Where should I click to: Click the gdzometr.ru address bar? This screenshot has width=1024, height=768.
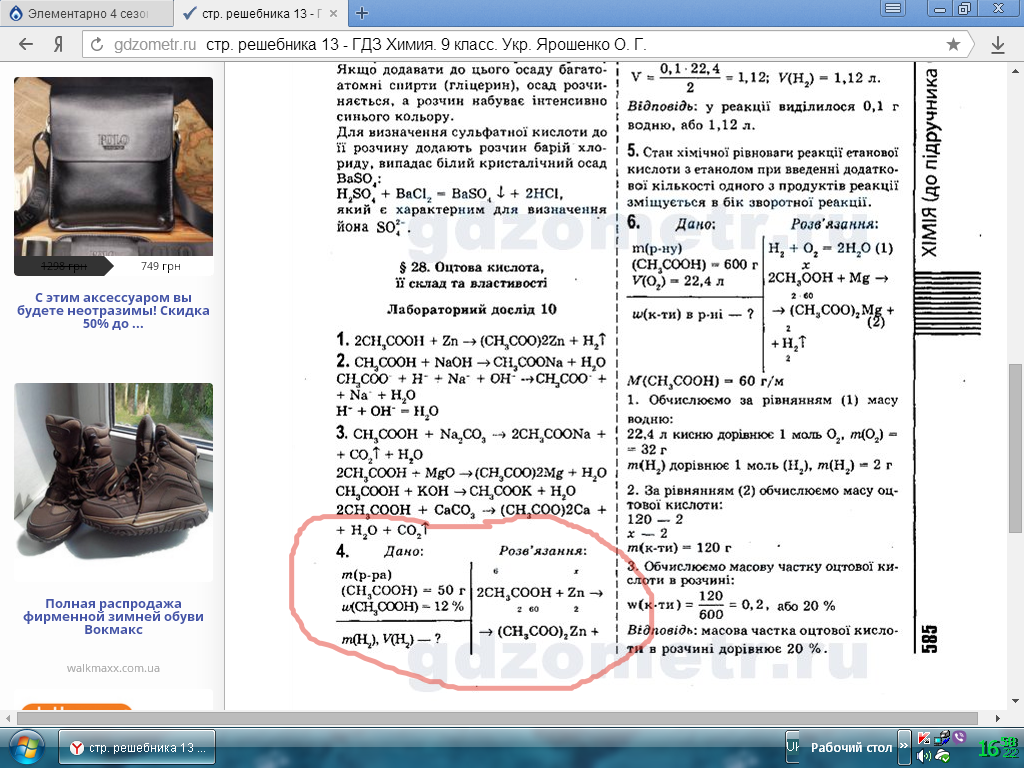tap(520, 45)
